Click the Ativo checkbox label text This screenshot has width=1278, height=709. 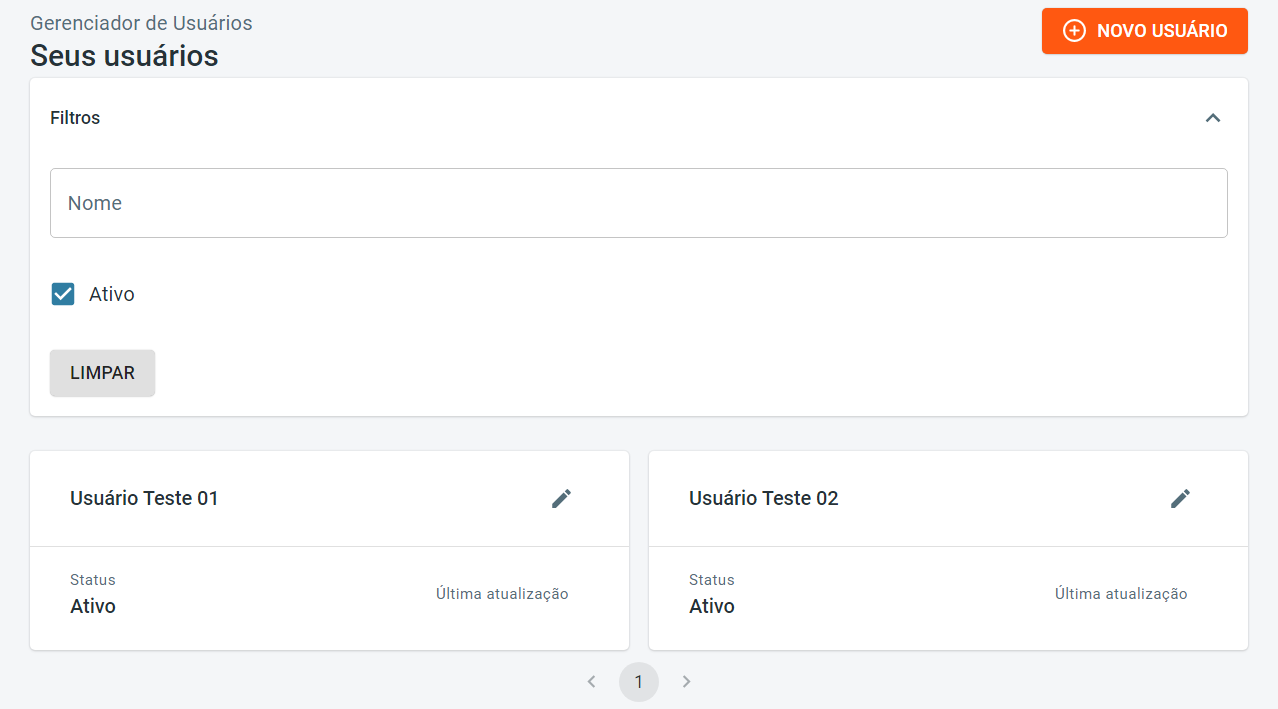point(112,295)
